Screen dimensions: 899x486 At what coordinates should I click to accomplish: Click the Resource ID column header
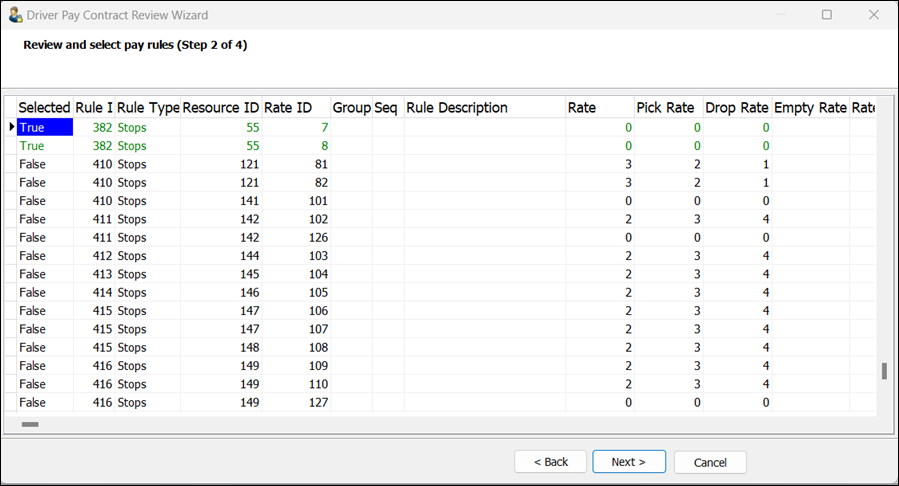221,108
